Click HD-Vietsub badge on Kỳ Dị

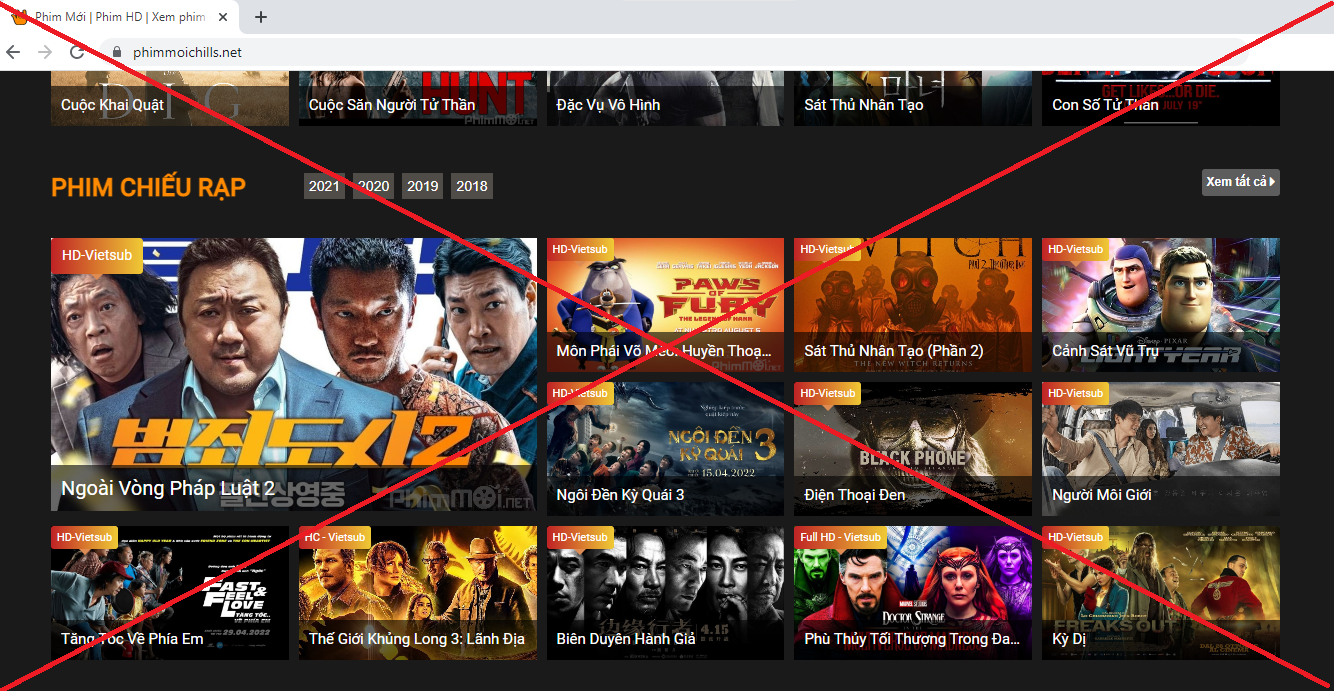click(x=1076, y=537)
